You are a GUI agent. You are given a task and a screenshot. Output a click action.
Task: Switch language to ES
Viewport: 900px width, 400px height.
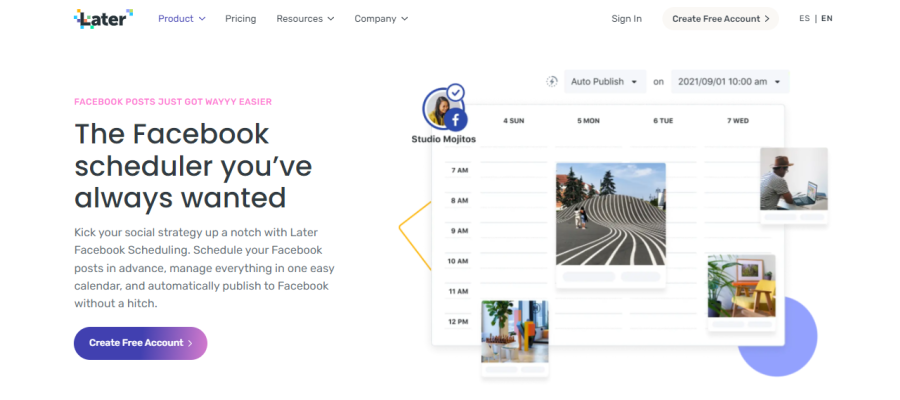tap(804, 18)
